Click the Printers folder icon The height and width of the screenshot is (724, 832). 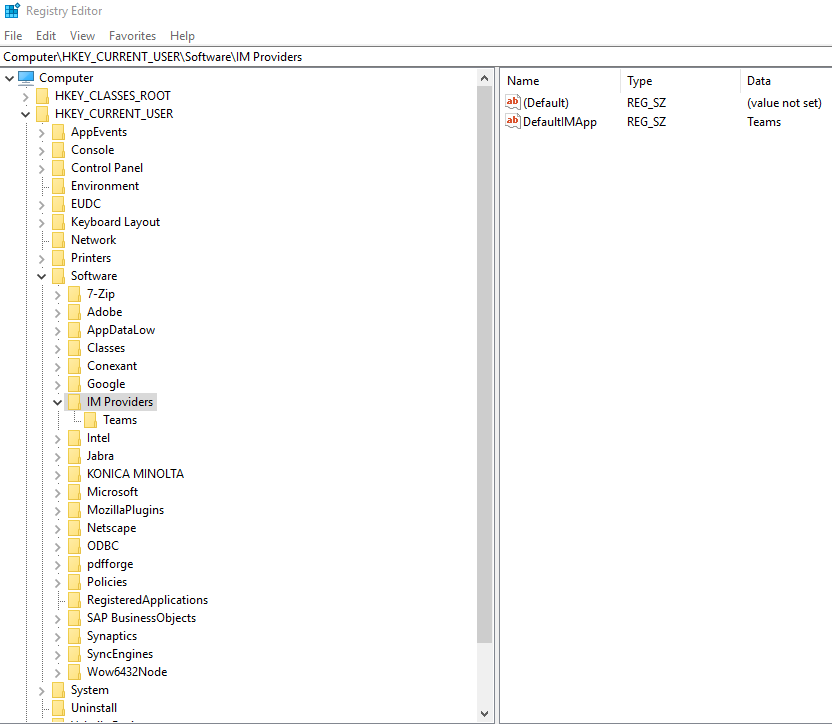pyautogui.click(x=58, y=258)
